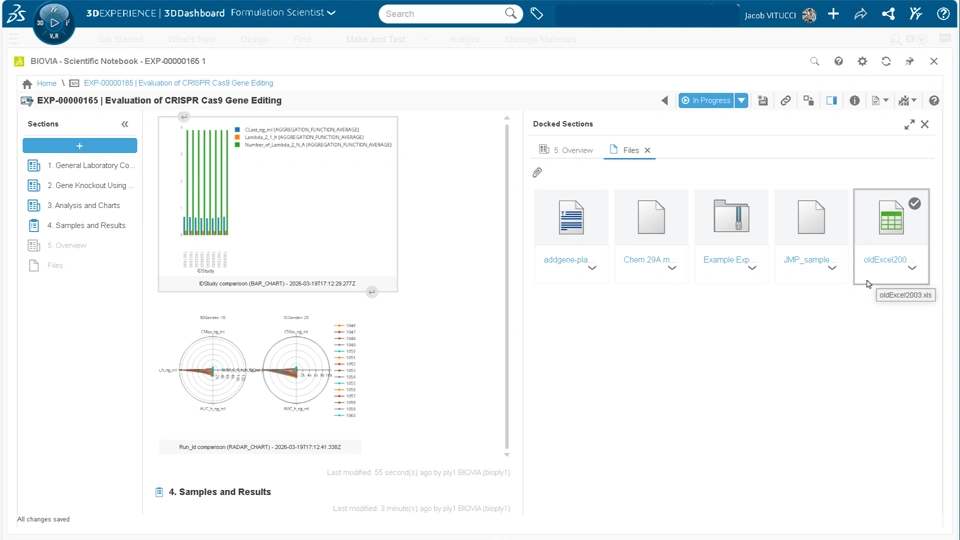
Task: Click the widget search magnifier icon
Action: 814,61
